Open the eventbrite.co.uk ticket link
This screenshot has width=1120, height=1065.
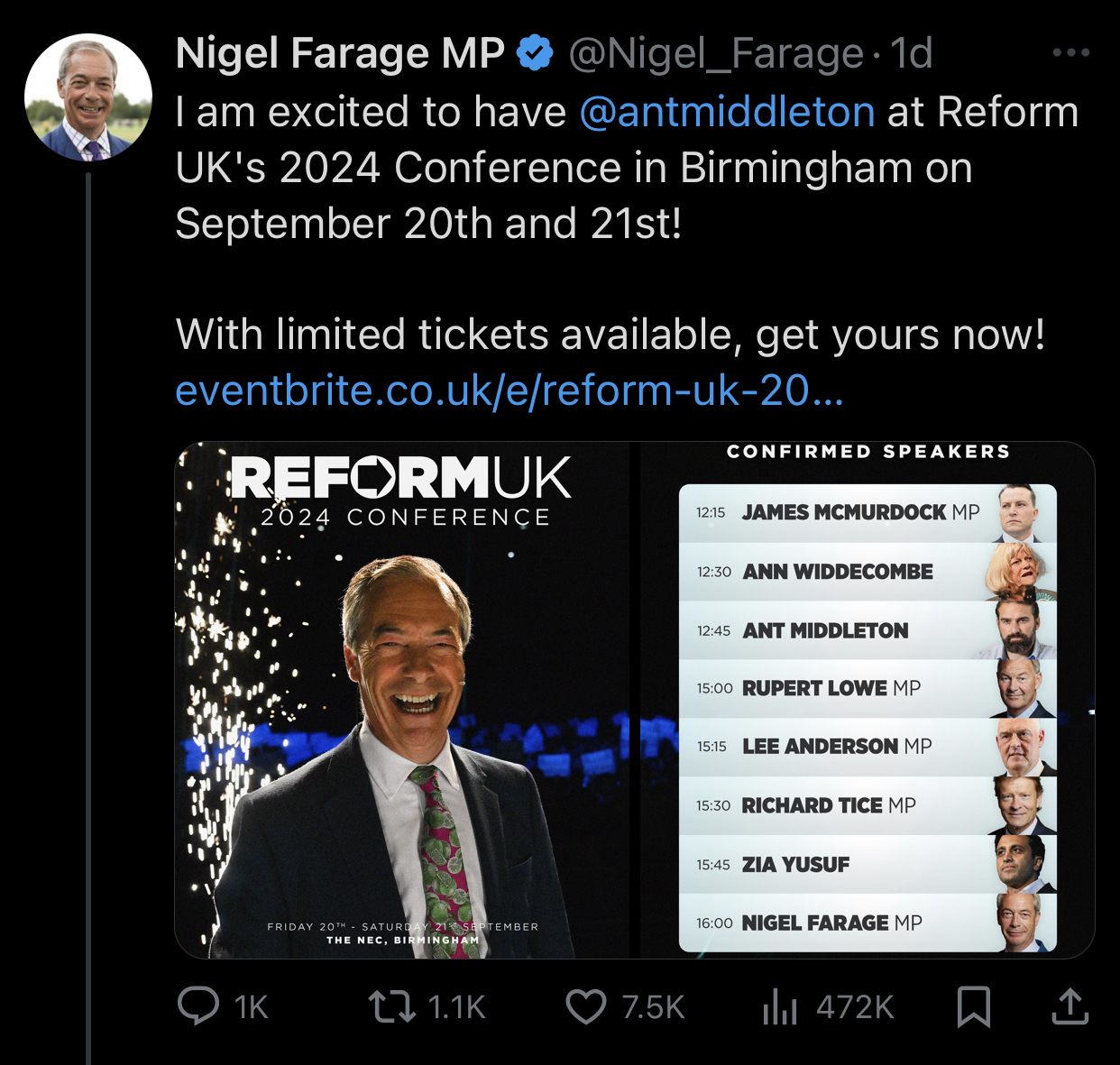(510, 390)
